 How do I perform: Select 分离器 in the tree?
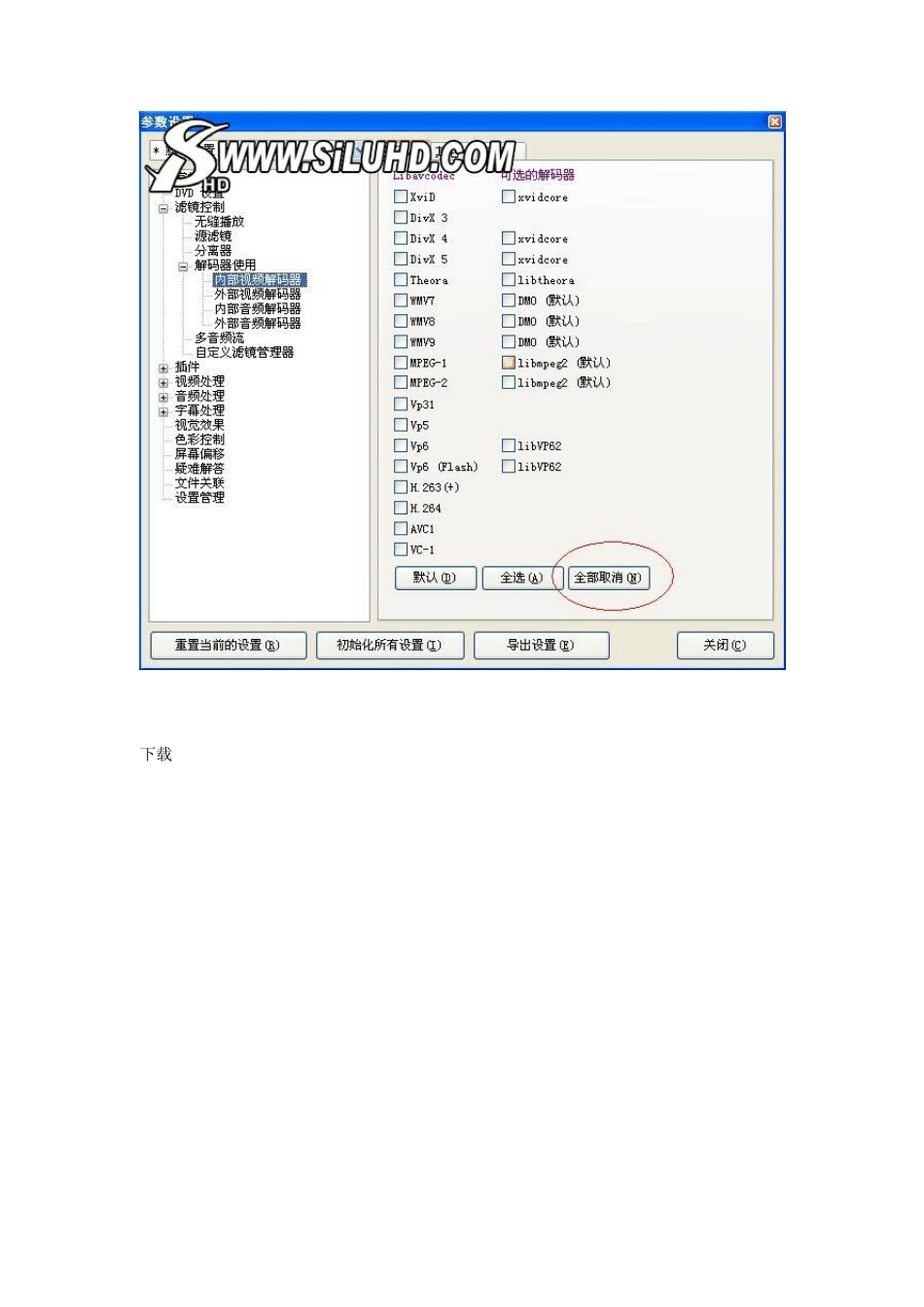pos(213,251)
